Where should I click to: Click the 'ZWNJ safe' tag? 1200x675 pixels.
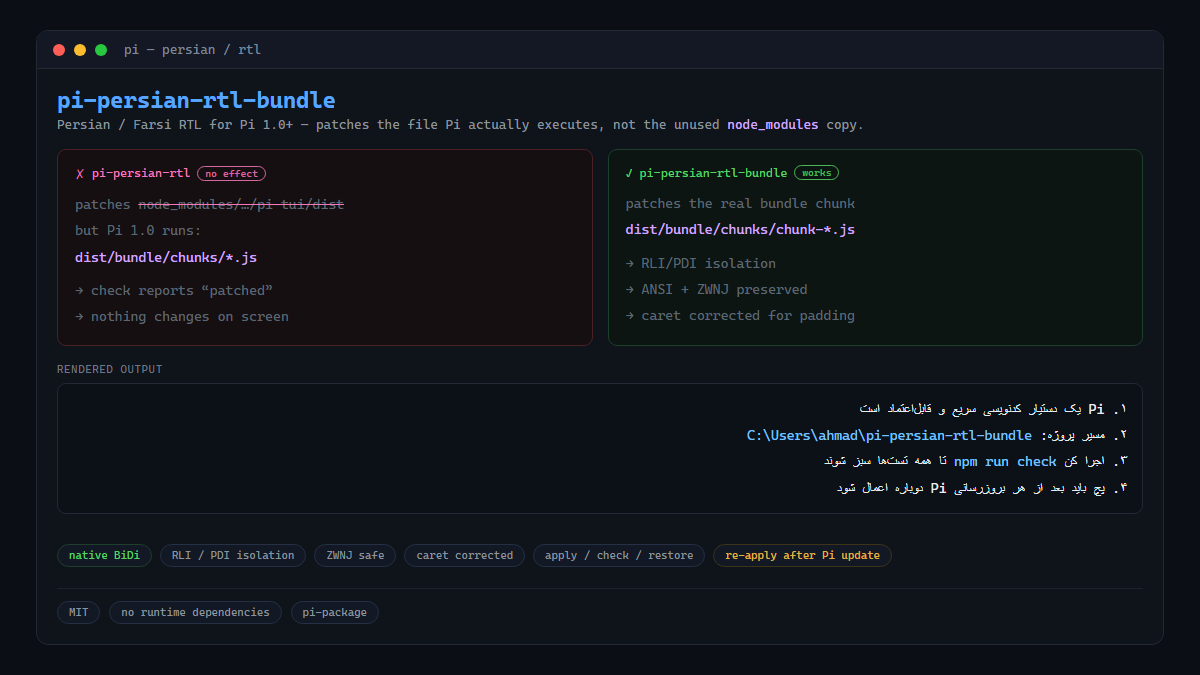point(355,555)
